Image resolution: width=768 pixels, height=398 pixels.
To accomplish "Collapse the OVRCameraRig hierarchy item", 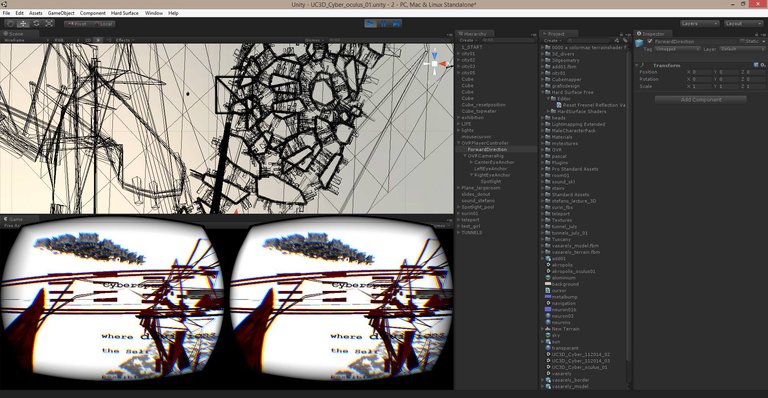I will (465, 156).
